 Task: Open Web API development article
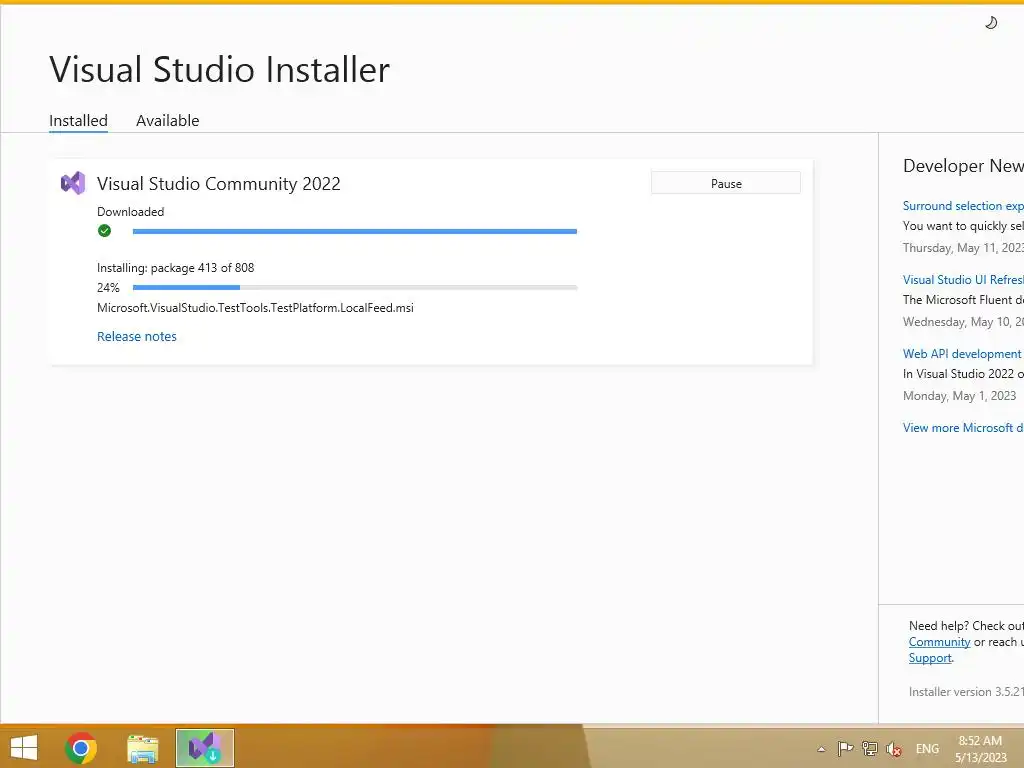[963, 353]
